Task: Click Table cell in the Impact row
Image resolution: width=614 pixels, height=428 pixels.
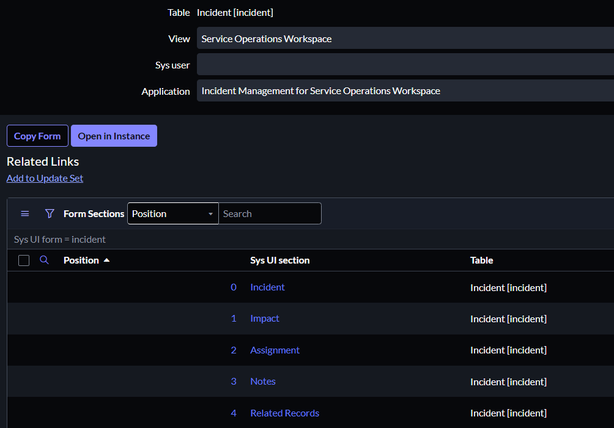Action: (x=508, y=319)
